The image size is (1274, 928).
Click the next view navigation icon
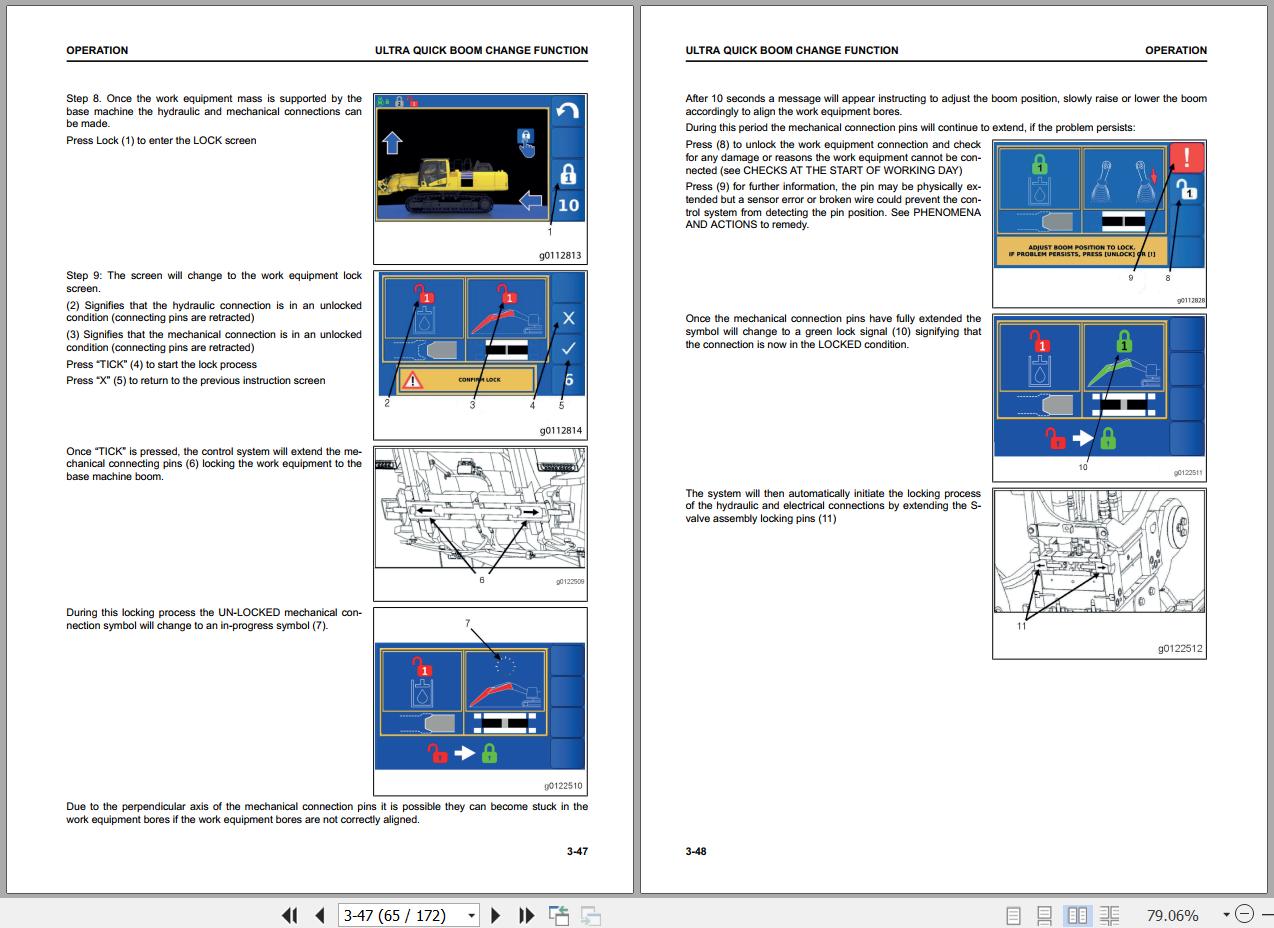pyautogui.click(x=590, y=915)
